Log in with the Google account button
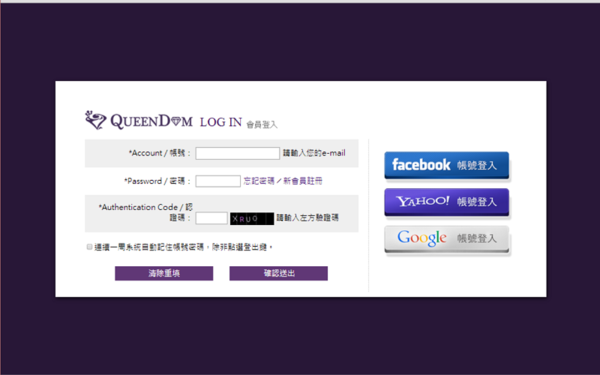Screen dimensions: 600x375 pos(447,239)
